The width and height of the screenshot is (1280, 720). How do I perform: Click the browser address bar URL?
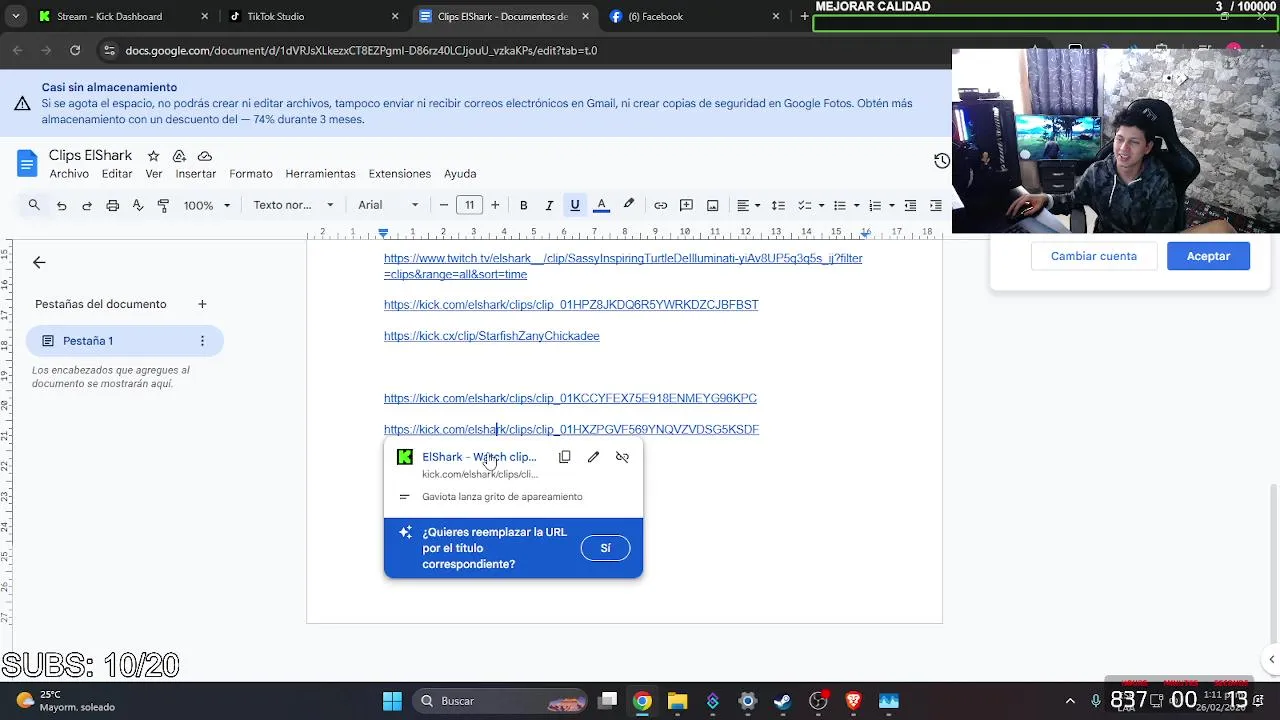361,50
